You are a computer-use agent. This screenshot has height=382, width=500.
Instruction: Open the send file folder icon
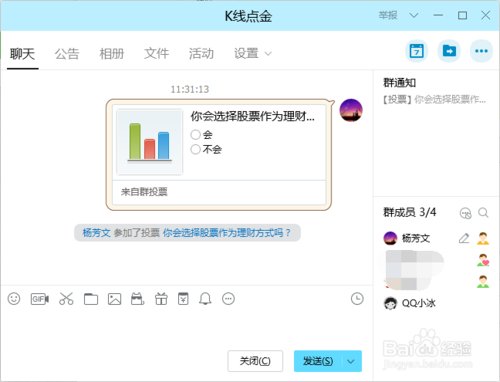point(91,299)
